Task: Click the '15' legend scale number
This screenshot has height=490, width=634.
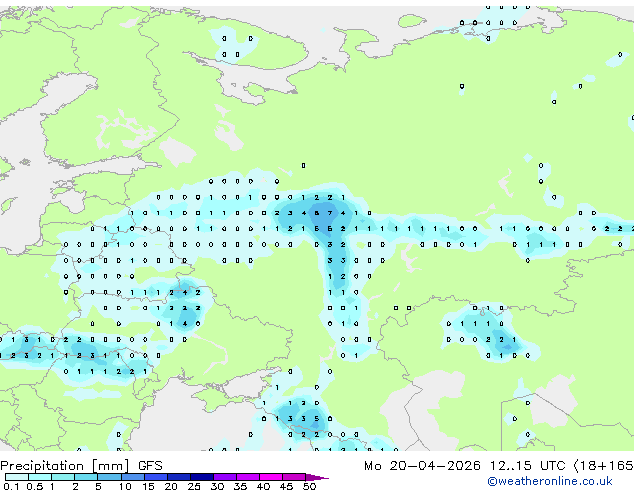Action: 148,486
